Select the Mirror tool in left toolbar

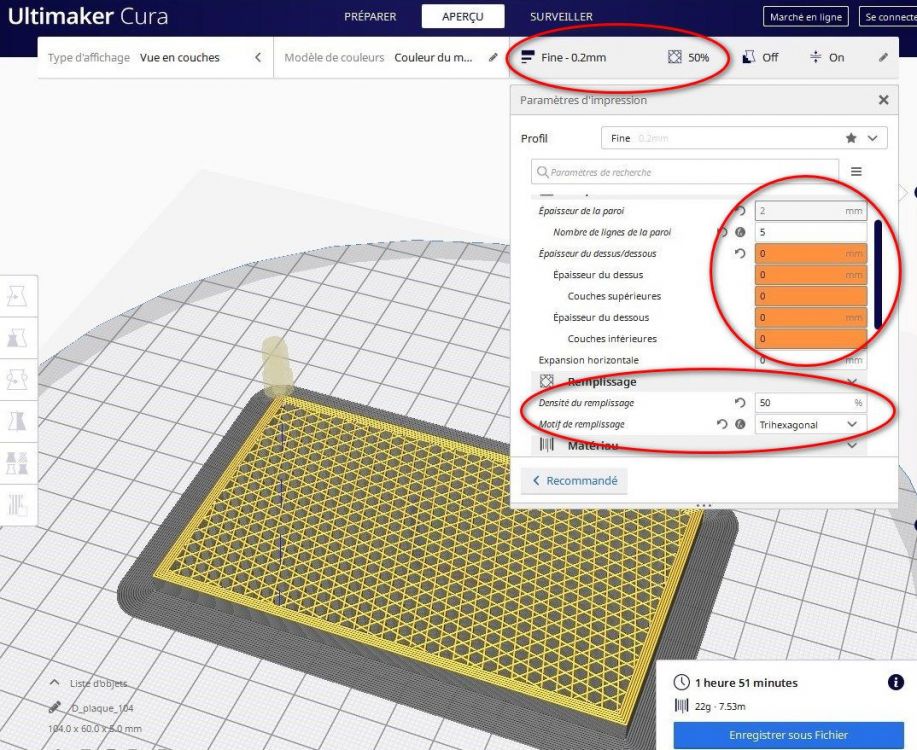point(17,421)
